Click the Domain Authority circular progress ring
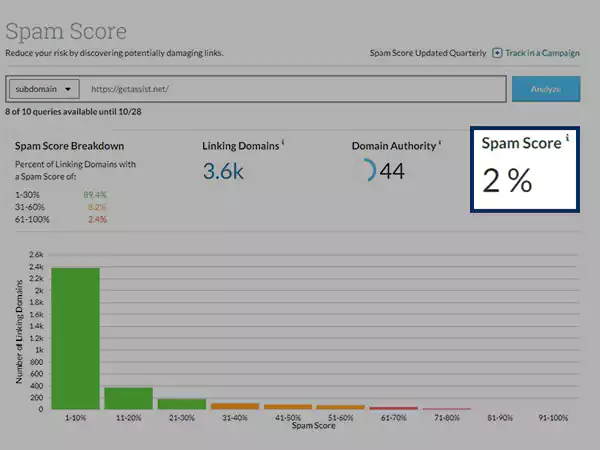This screenshot has width=600, height=450. click(x=366, y=171)
